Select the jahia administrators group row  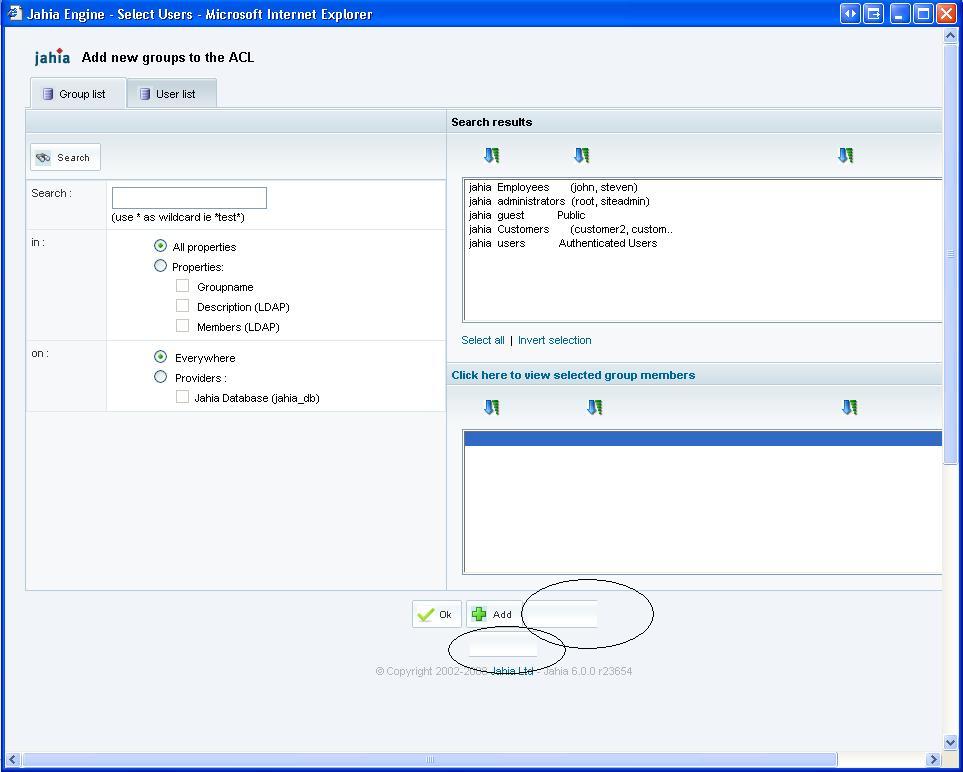pyautogui.click(x=703, y=201)
